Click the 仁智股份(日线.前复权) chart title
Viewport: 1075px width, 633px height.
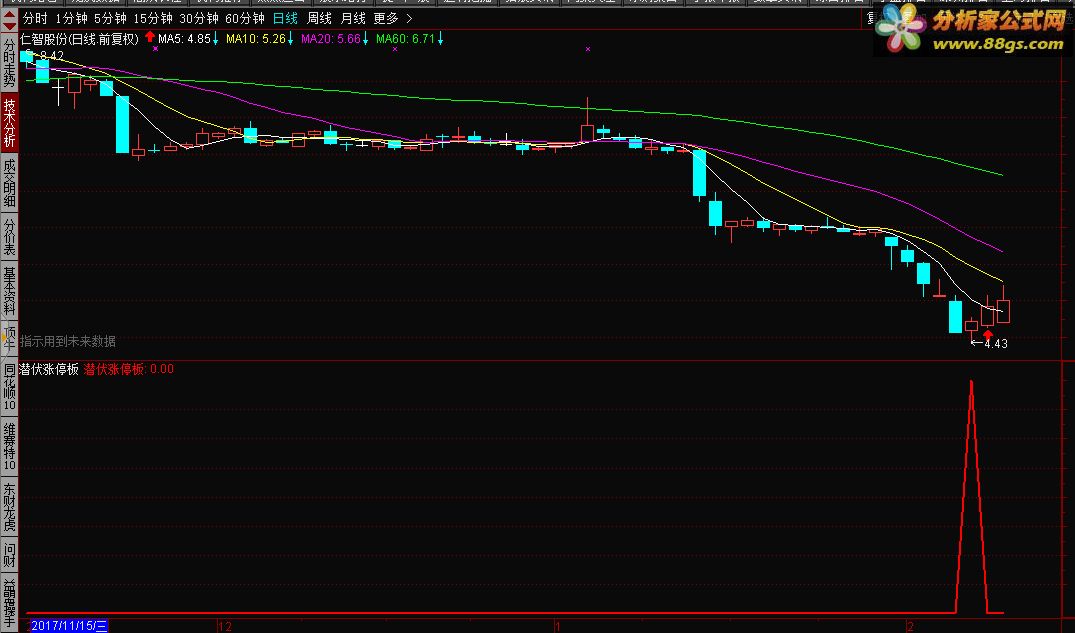[x=80, y=39]
